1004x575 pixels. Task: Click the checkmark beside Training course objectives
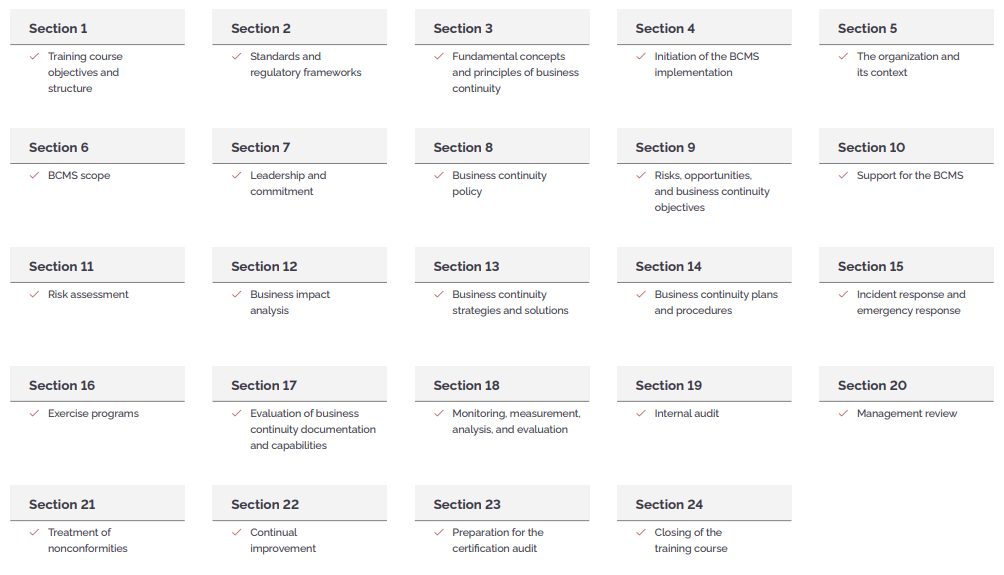(x=35, y=56)
